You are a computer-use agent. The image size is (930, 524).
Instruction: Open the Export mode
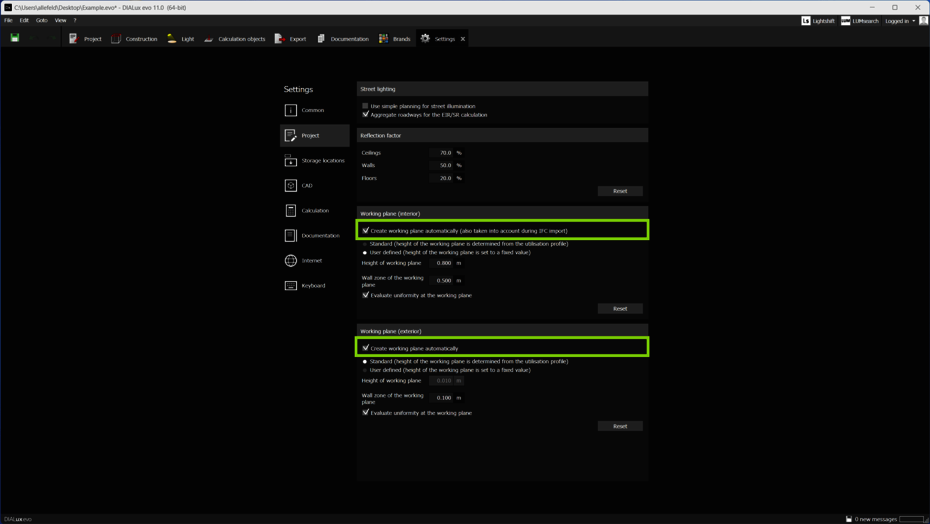[290, 39]
